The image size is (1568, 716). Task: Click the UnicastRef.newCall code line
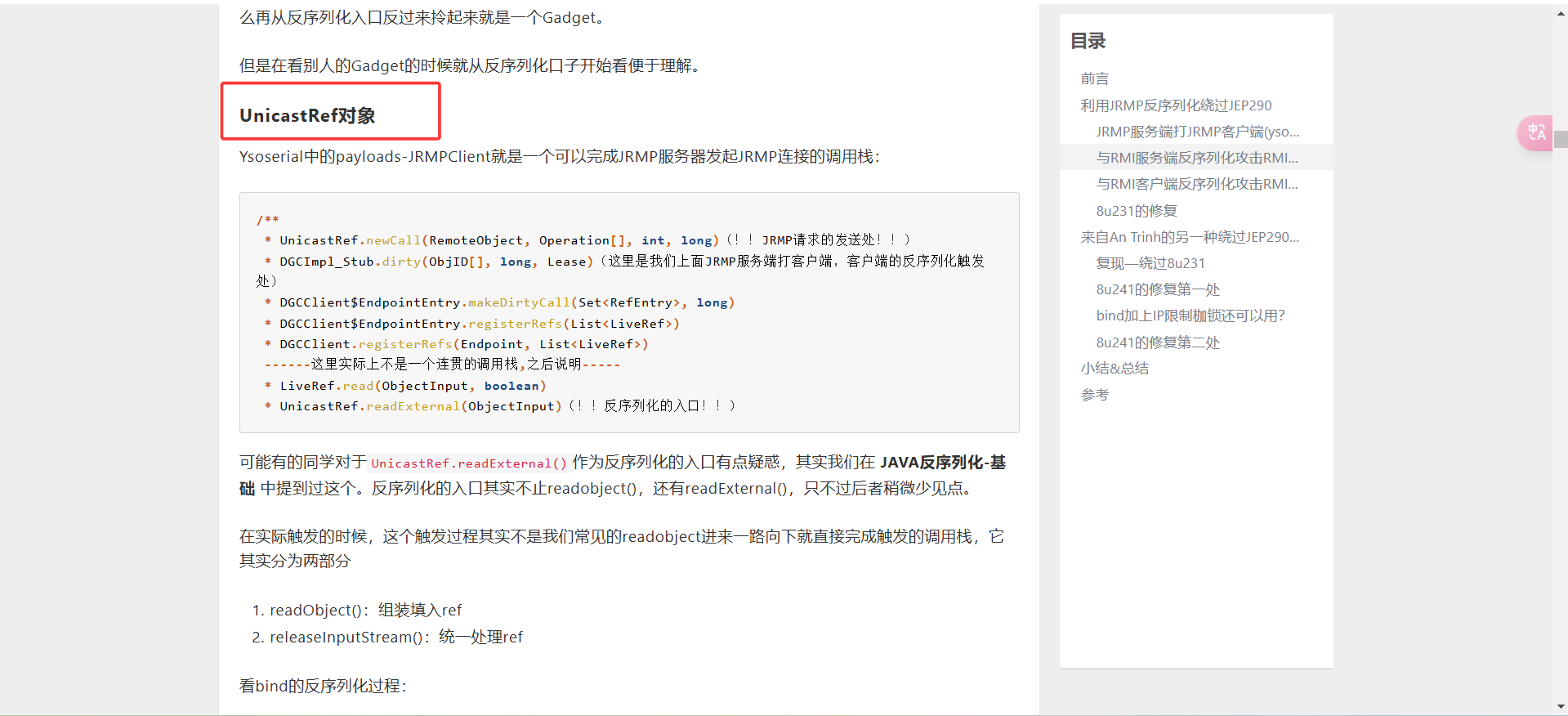(x=587, y=239)
